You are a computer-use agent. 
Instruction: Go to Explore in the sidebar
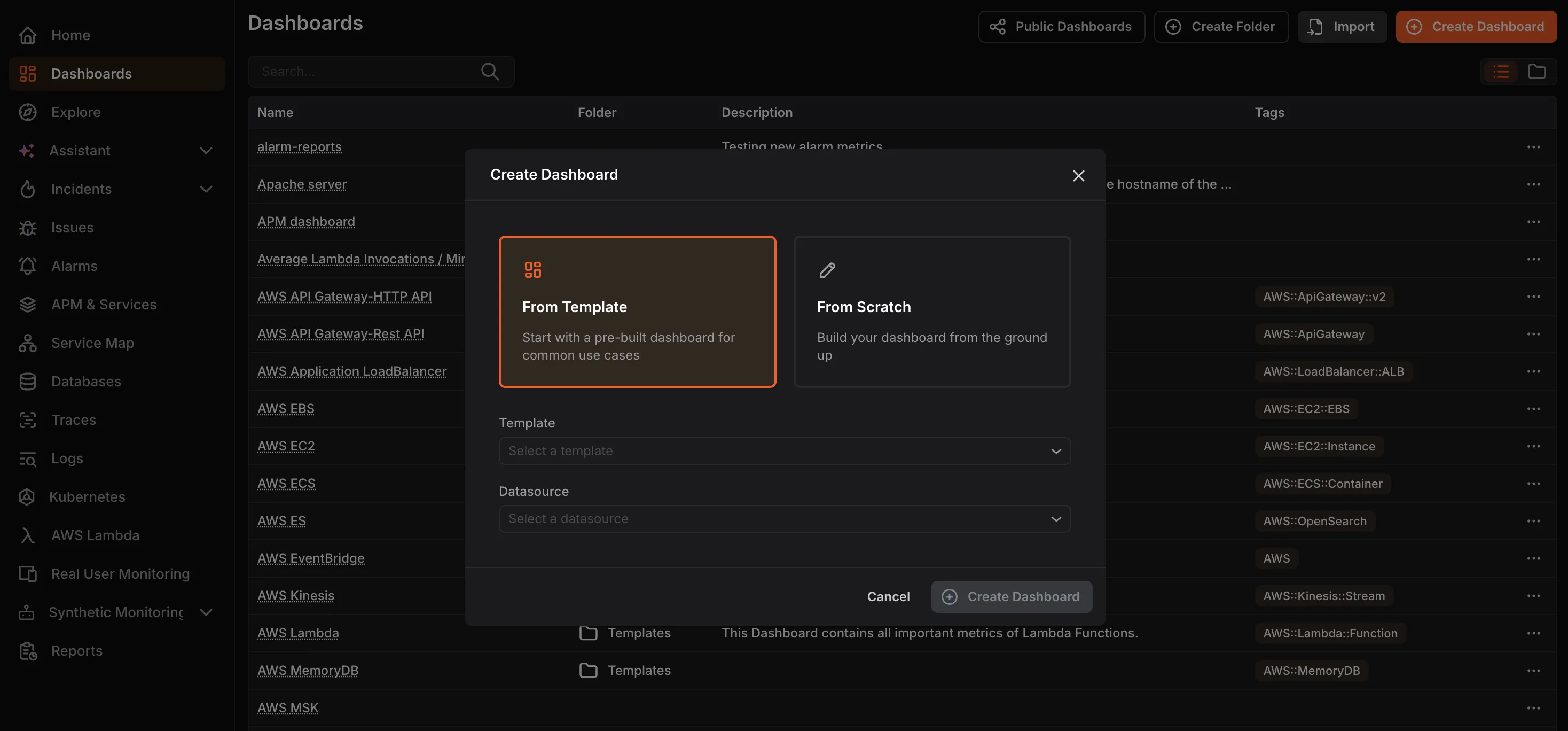point(117,112)
